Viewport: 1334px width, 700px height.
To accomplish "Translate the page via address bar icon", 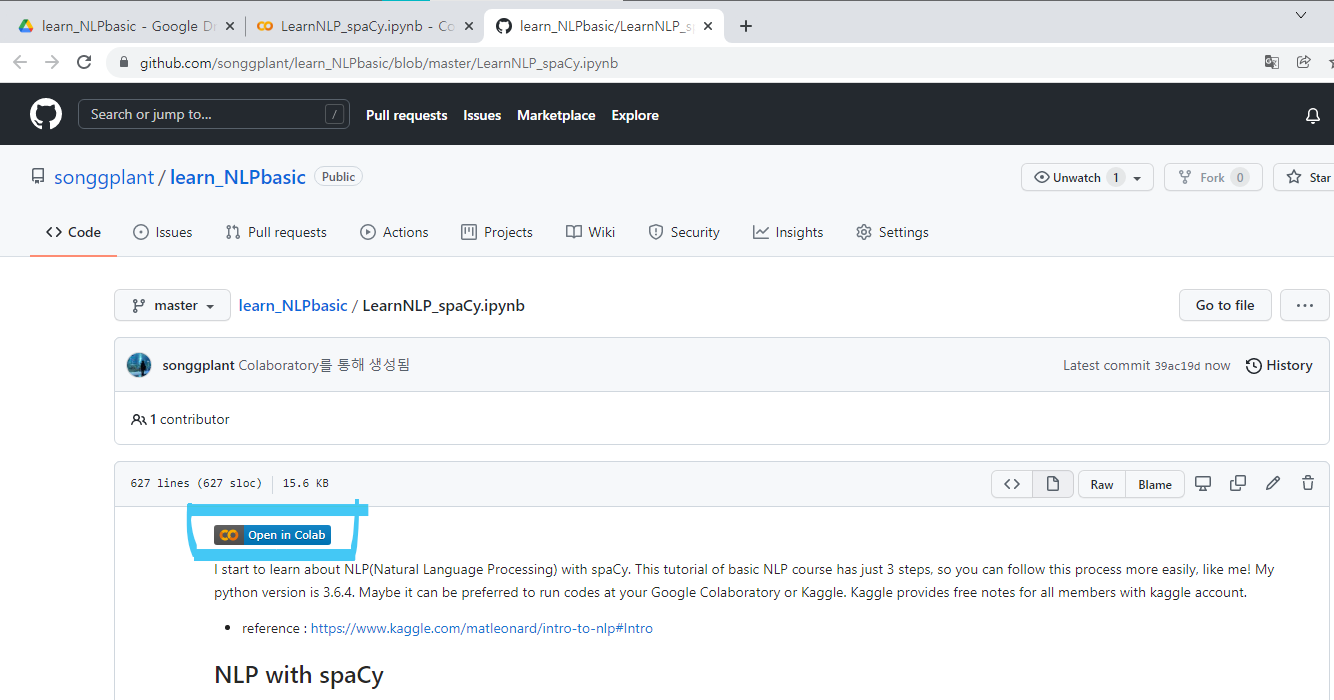I will 1271,61.
